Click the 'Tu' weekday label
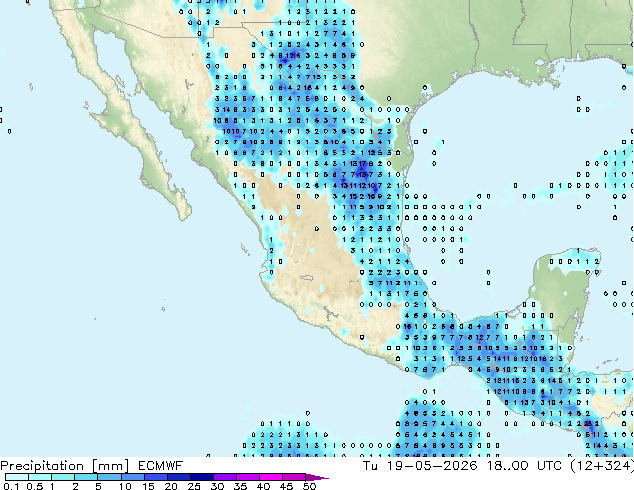Screen dimensions: 634x490 [370, 465]
